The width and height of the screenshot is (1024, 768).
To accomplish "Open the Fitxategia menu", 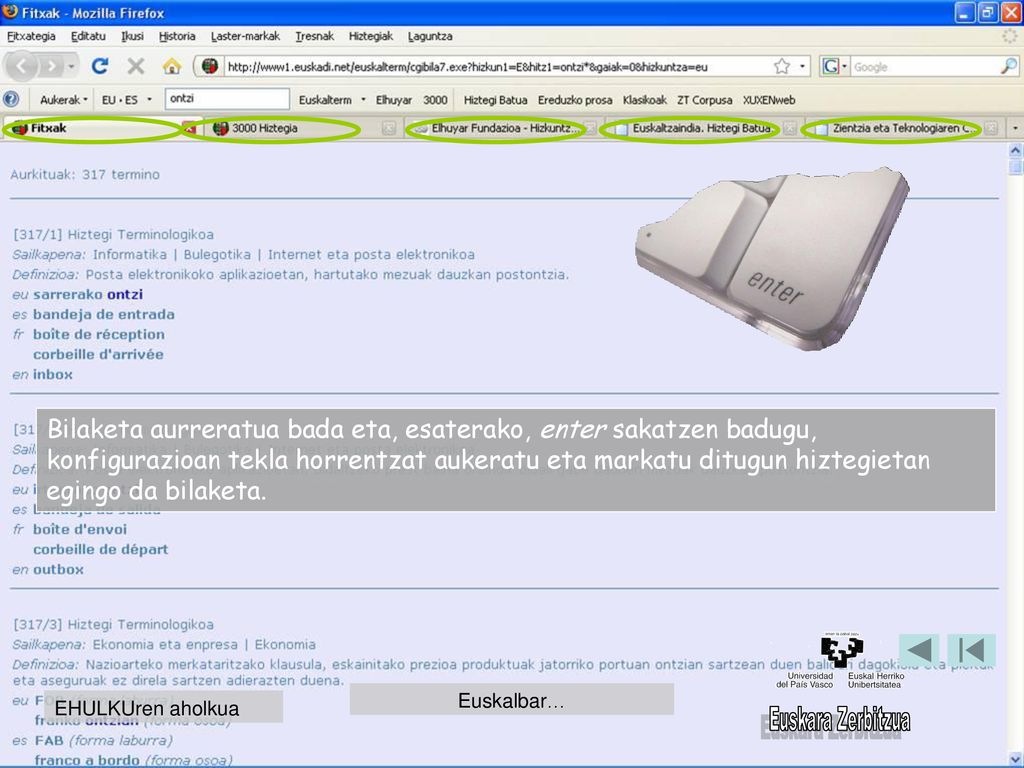I will click(x=31, y=37).
